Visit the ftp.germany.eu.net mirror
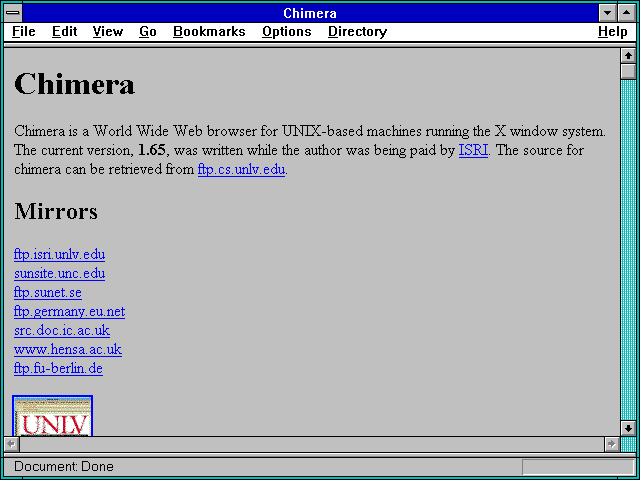The height and width of the screenshot is (480, 640). point(69,311)
